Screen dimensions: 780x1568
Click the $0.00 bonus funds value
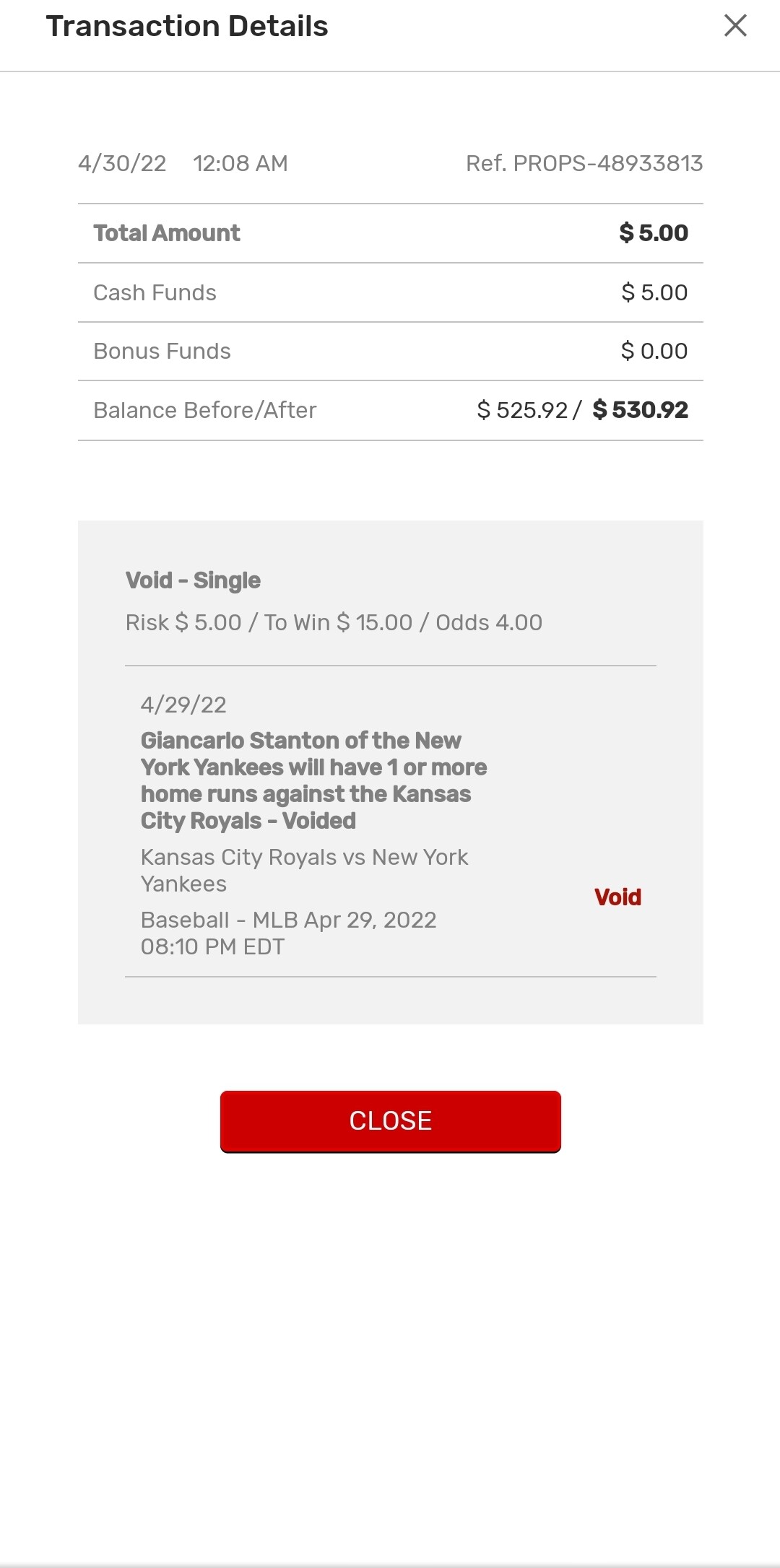(654, 352)
